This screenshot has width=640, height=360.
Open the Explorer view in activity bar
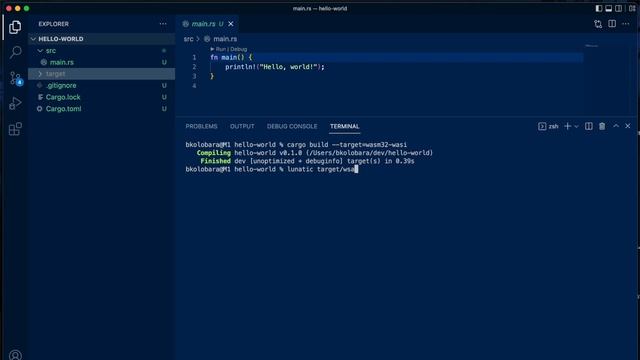pyautogui.click(x=15, y=27)
